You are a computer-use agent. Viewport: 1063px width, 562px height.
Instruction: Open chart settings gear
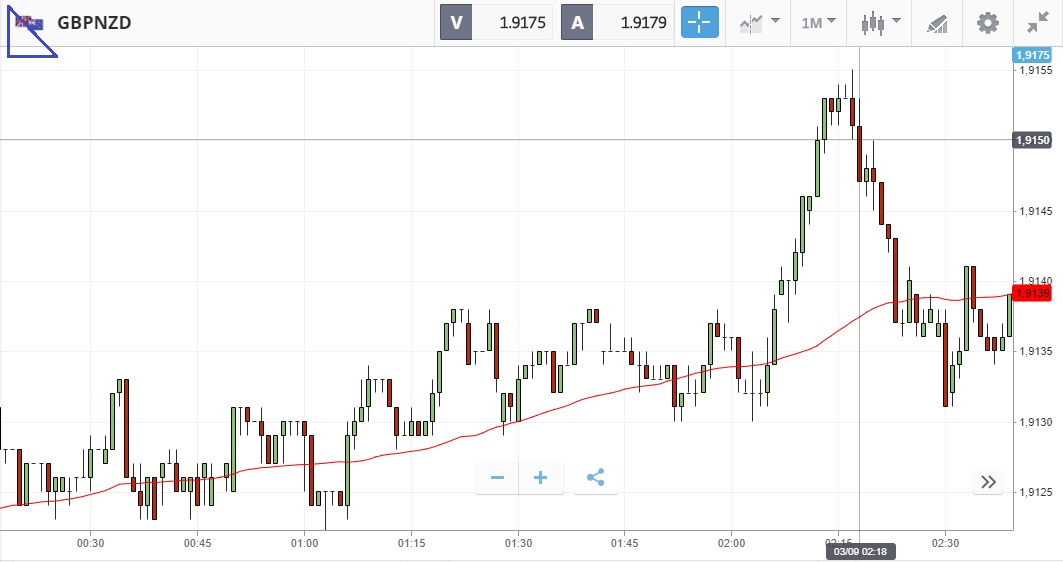[x=988, y=22]
